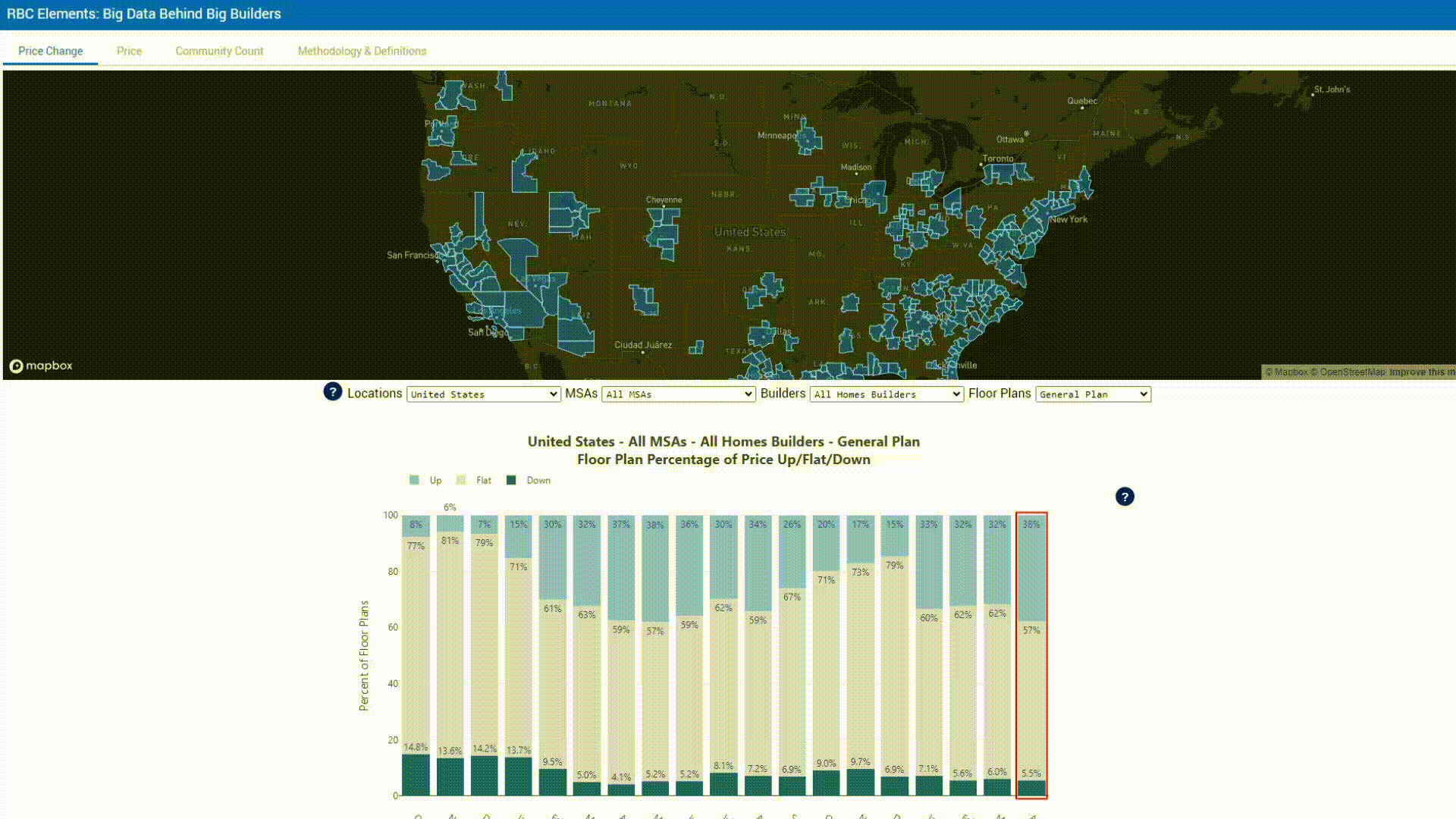Viewport: 1456px width, 819px height.
Task: Select the 37% Up bar segment
Action: pyautogui.click(x=621, y=567)
